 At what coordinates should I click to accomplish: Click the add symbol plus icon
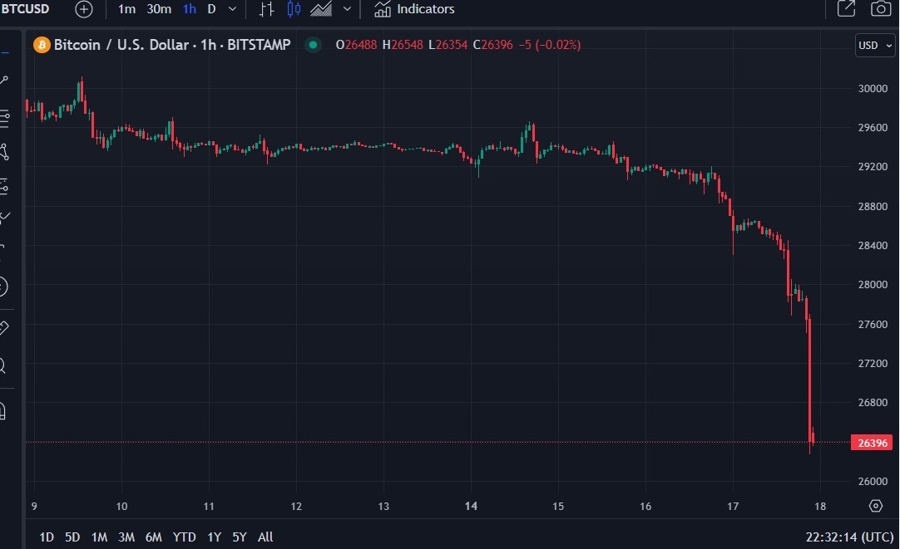tap(84, 9)
